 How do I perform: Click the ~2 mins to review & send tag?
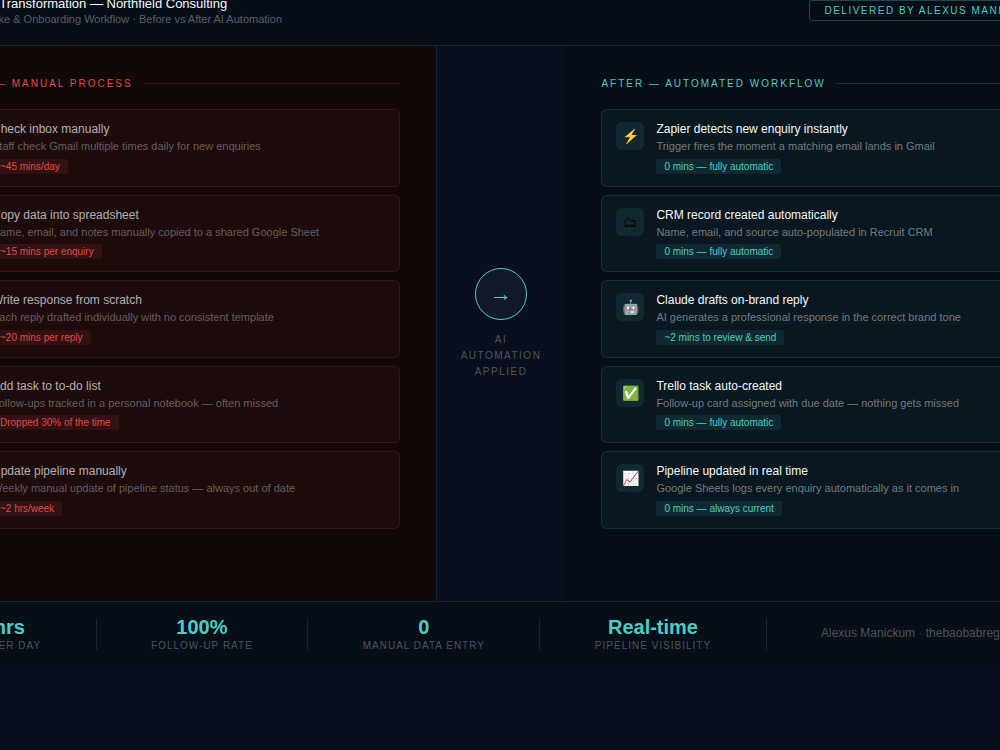(x=720, y=337)
